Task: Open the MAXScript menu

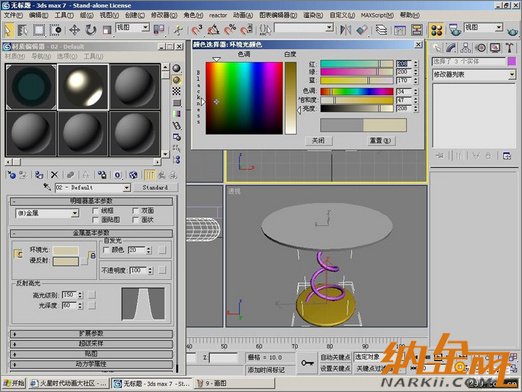Action: 377,15
